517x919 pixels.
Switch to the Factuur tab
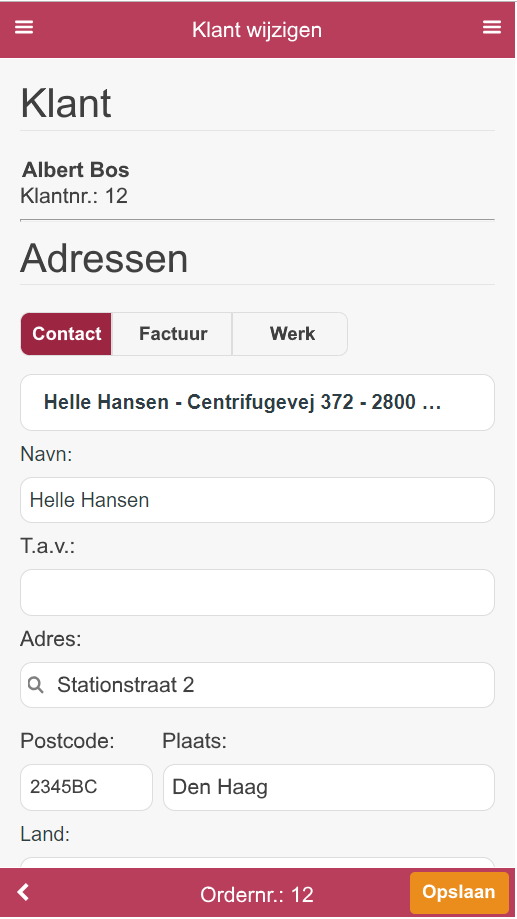[173, 333]
